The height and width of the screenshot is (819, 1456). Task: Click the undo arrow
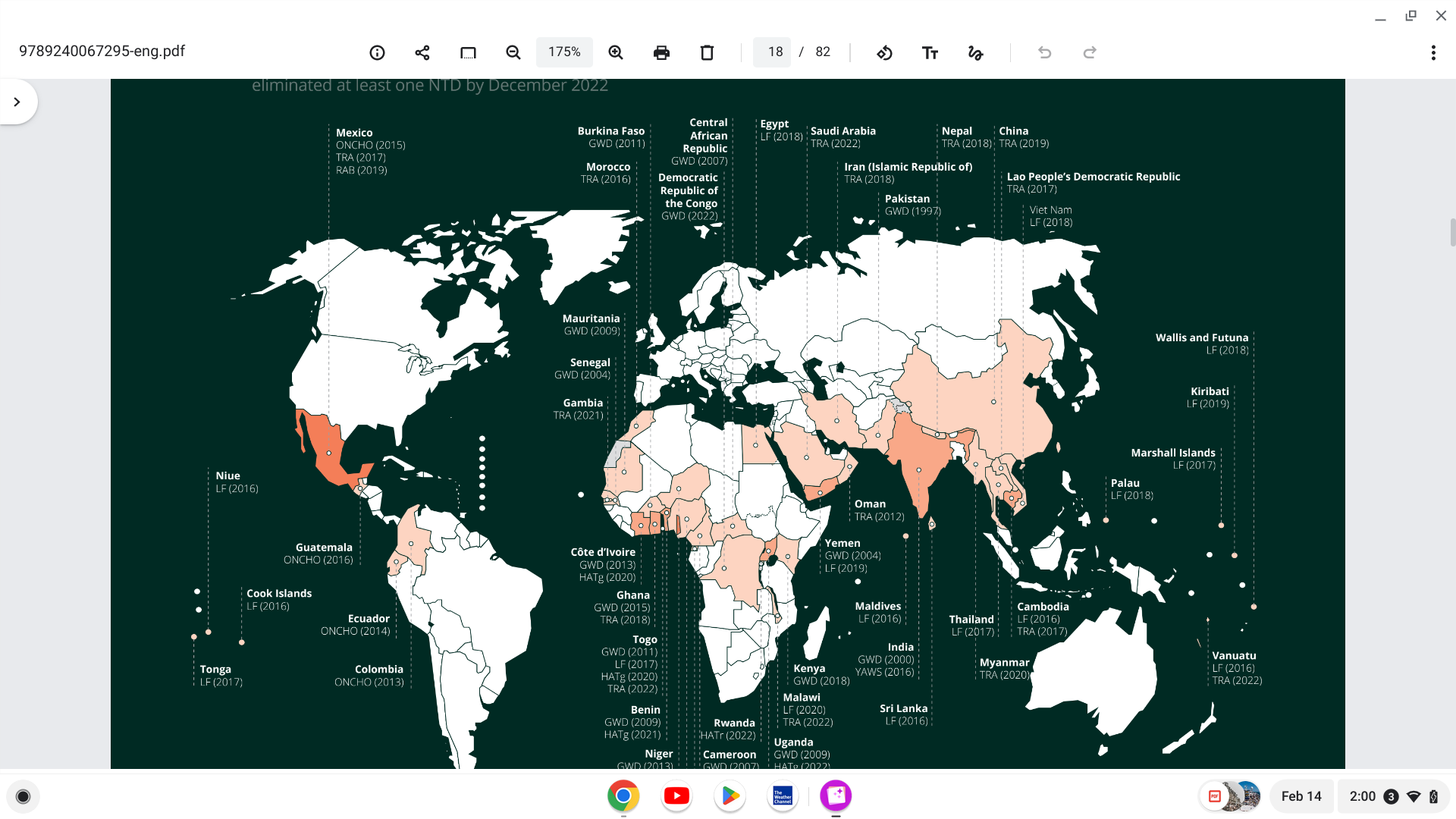tap(1044, 52)
